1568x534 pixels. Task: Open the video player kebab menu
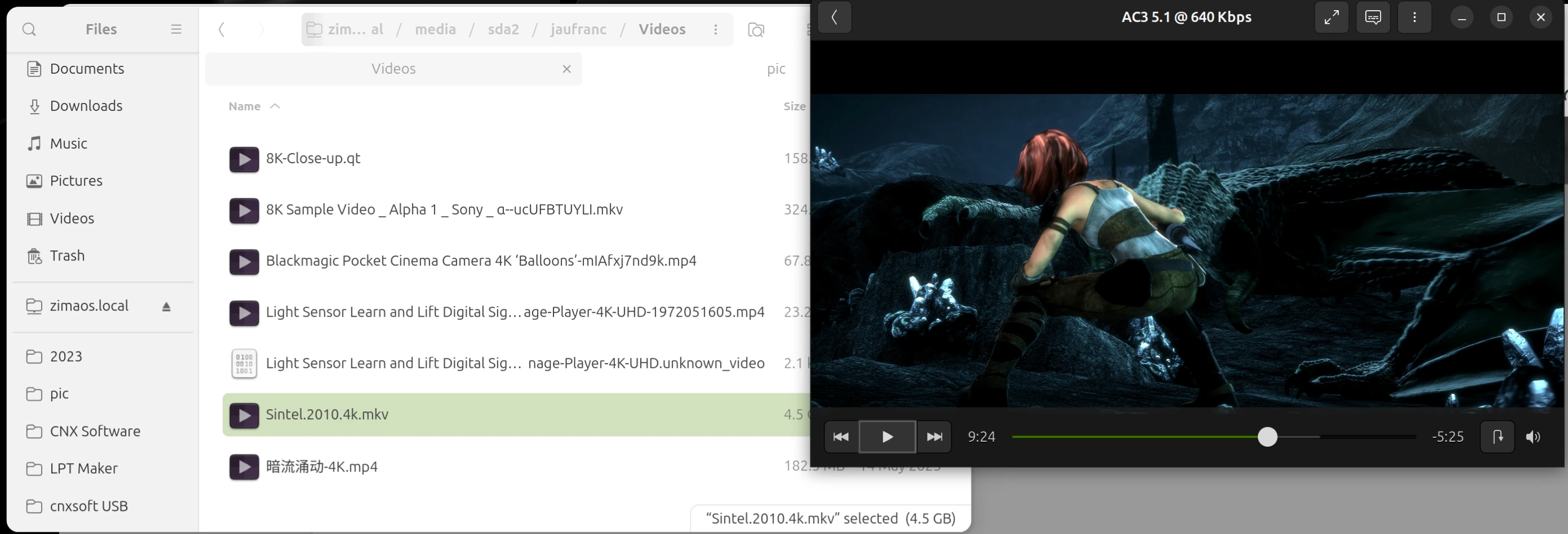tap(1415, 17)
